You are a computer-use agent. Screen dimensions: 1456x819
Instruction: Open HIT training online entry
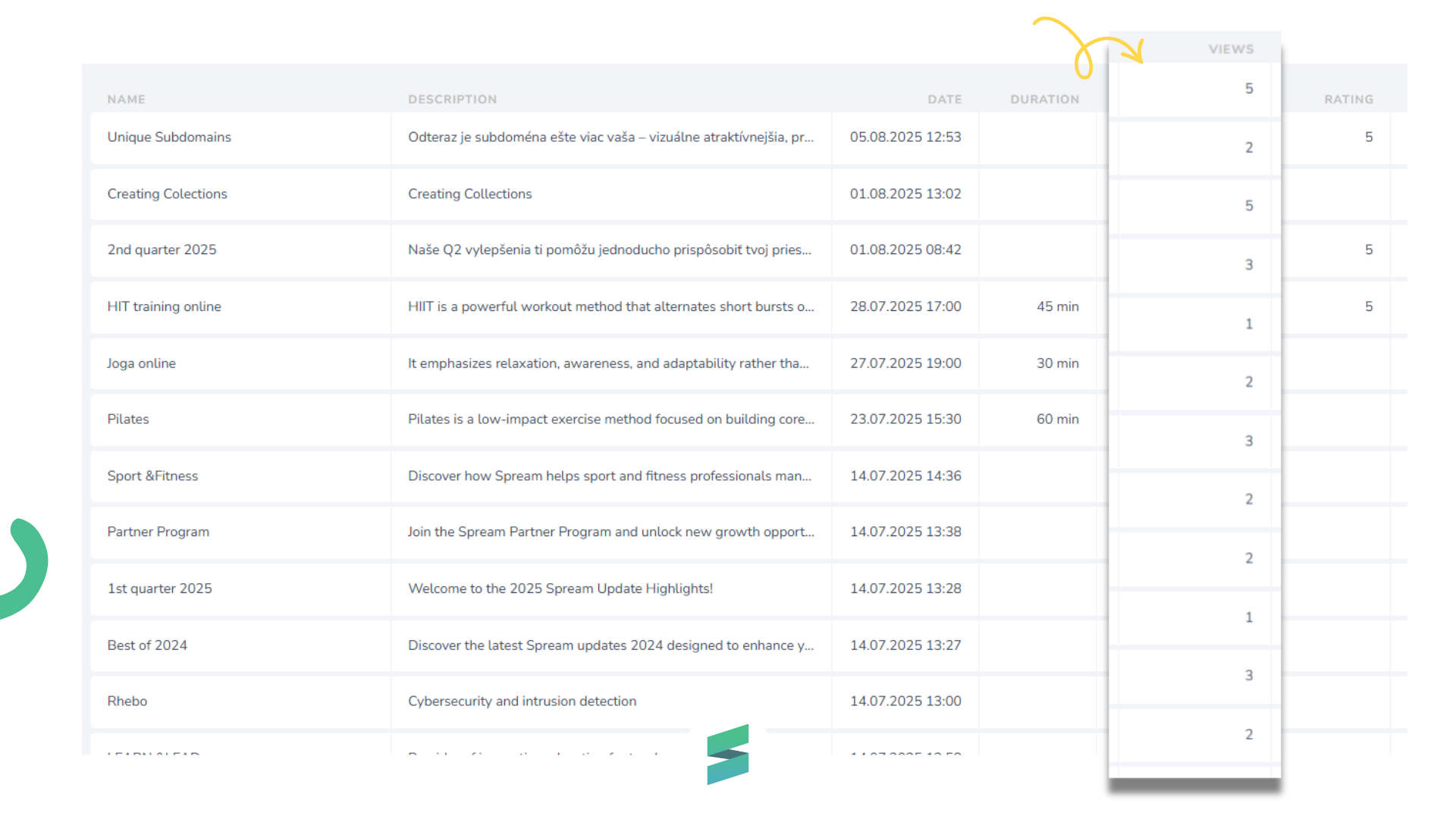164,307
